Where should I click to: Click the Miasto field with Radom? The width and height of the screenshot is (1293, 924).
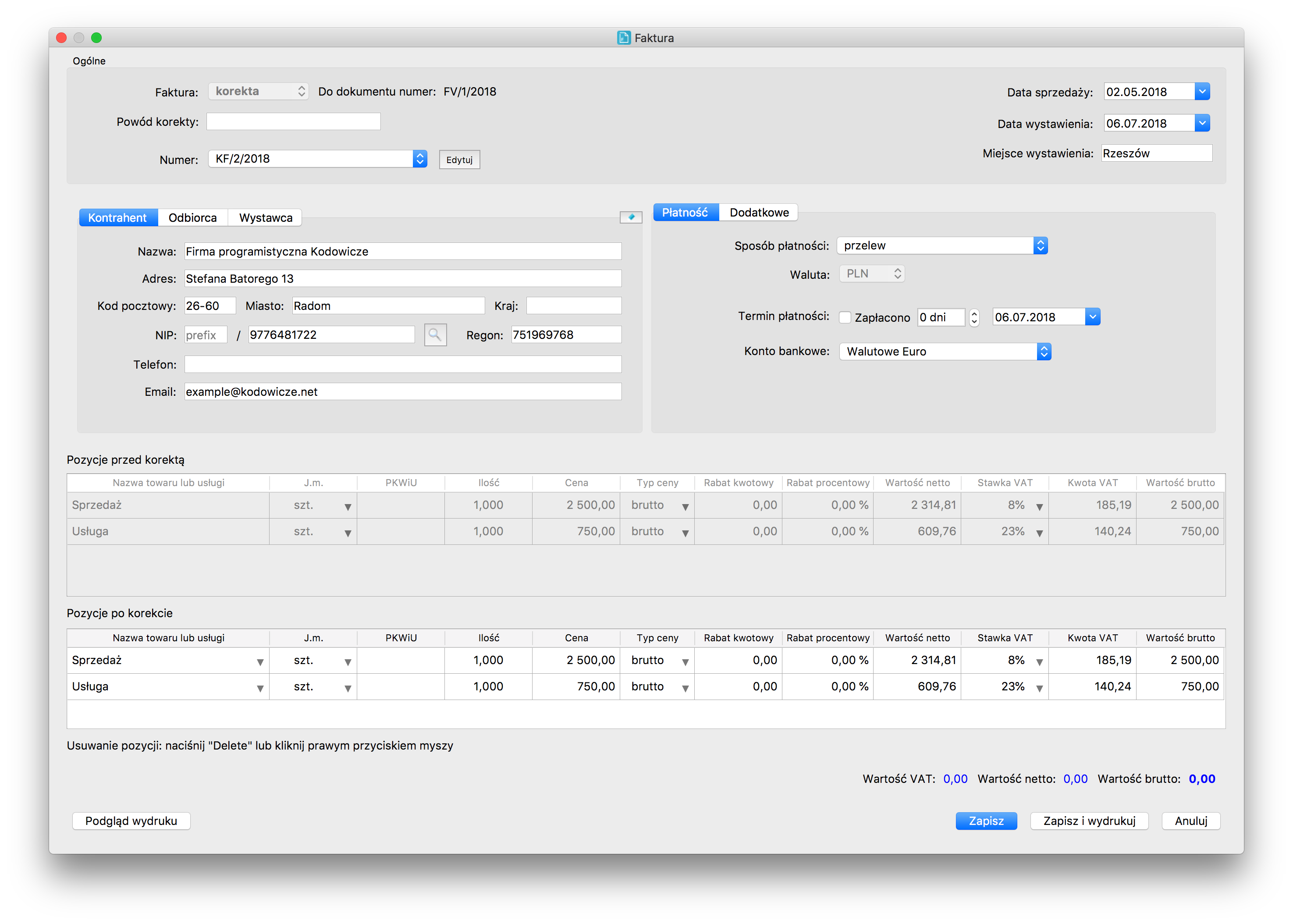coord(388,306)
